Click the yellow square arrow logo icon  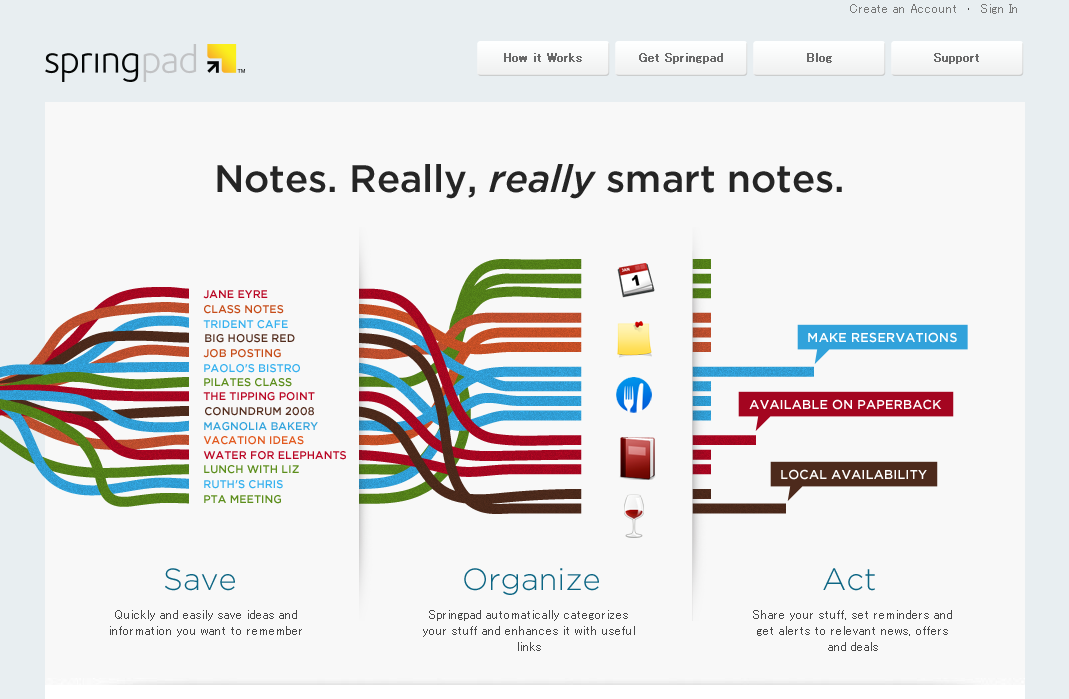click(x=222, y=59)
